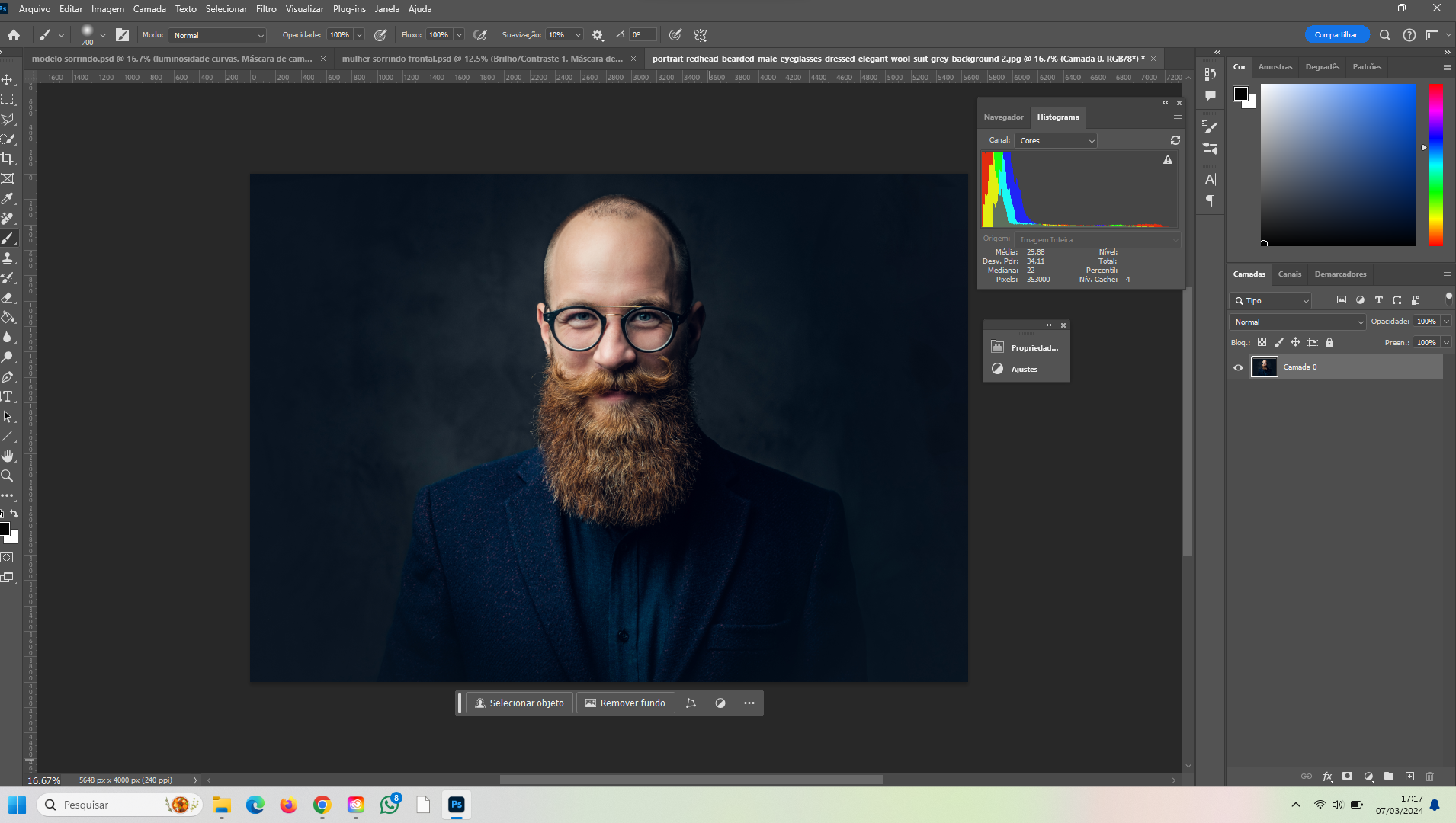Toggle lock image pixels brush icon

[x=1278, y=343]
